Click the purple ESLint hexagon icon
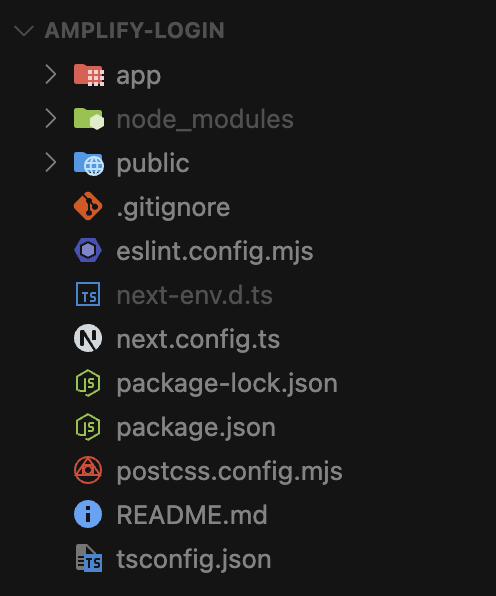Viewport: 496px width, 596px height. [x=88, y=250]
